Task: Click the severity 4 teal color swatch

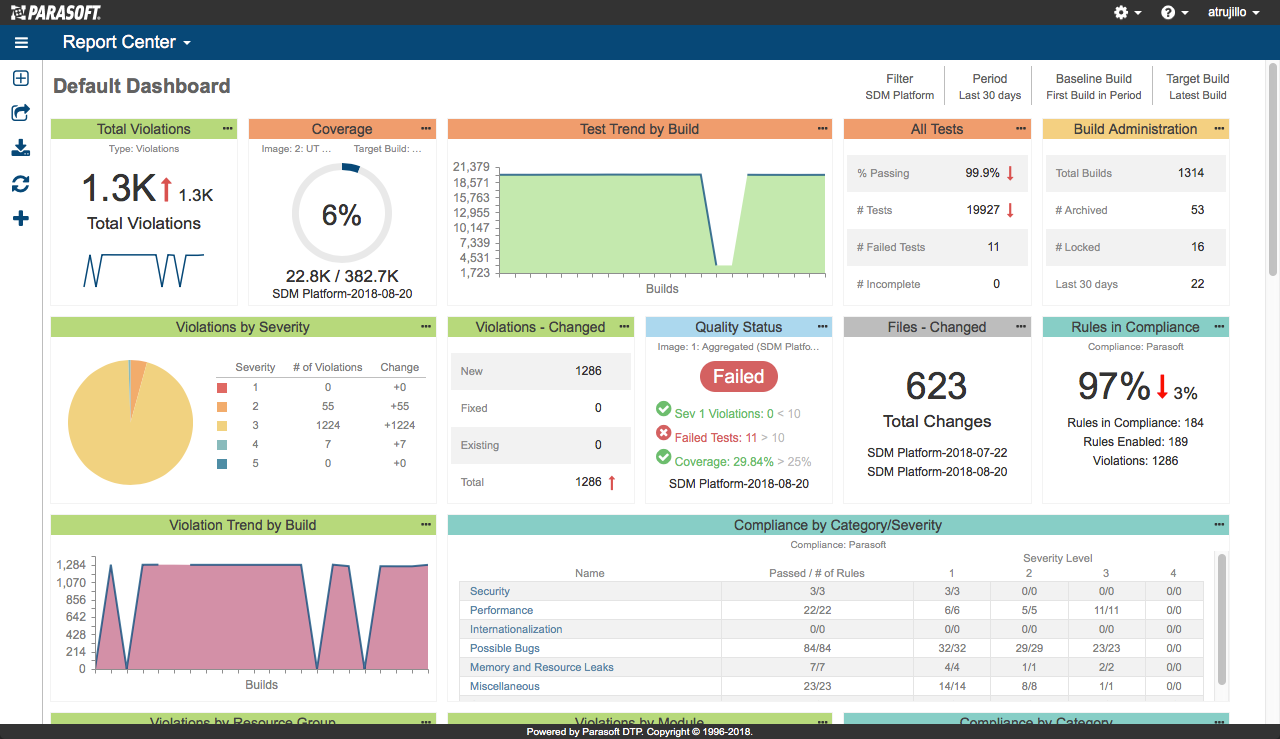Action: click(x=222, y=444)
